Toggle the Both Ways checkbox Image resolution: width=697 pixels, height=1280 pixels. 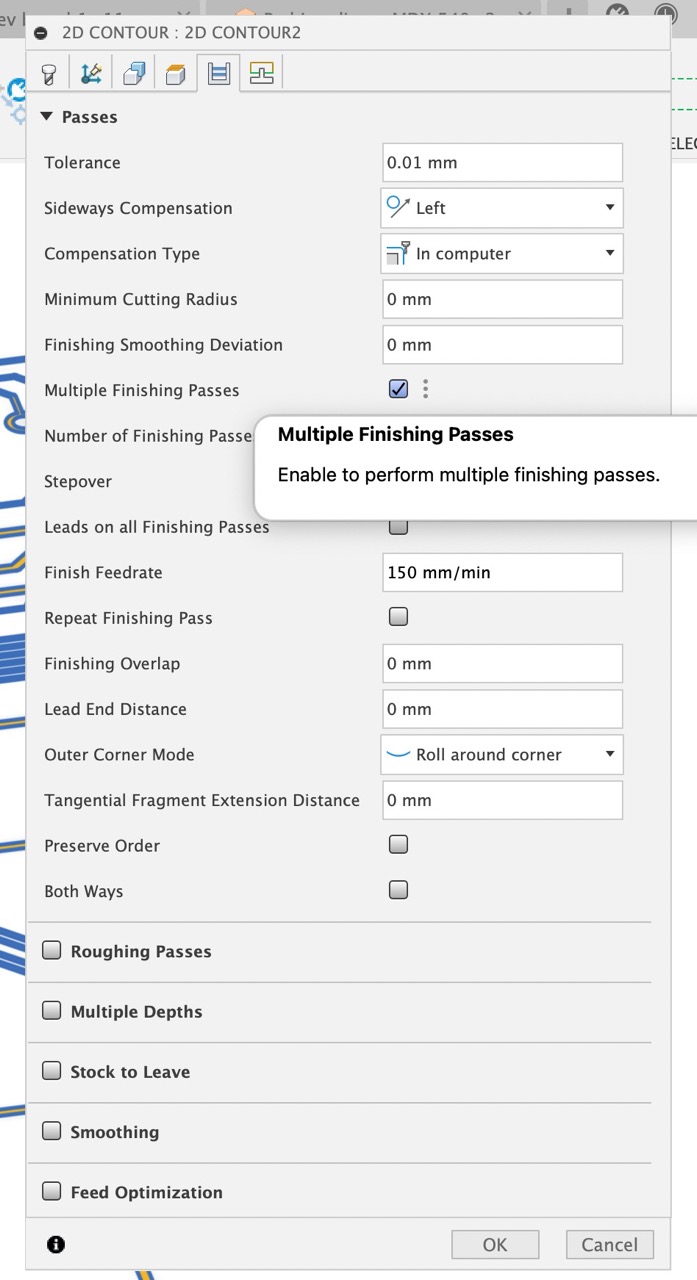398,890
